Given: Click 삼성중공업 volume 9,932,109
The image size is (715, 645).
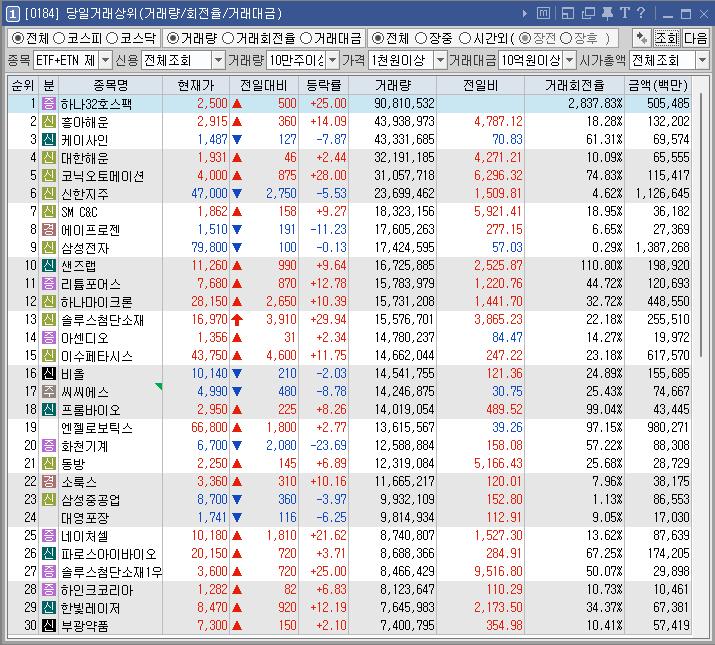Looking at the screenshot, I should pyautogui.click(x=407, y=499).
